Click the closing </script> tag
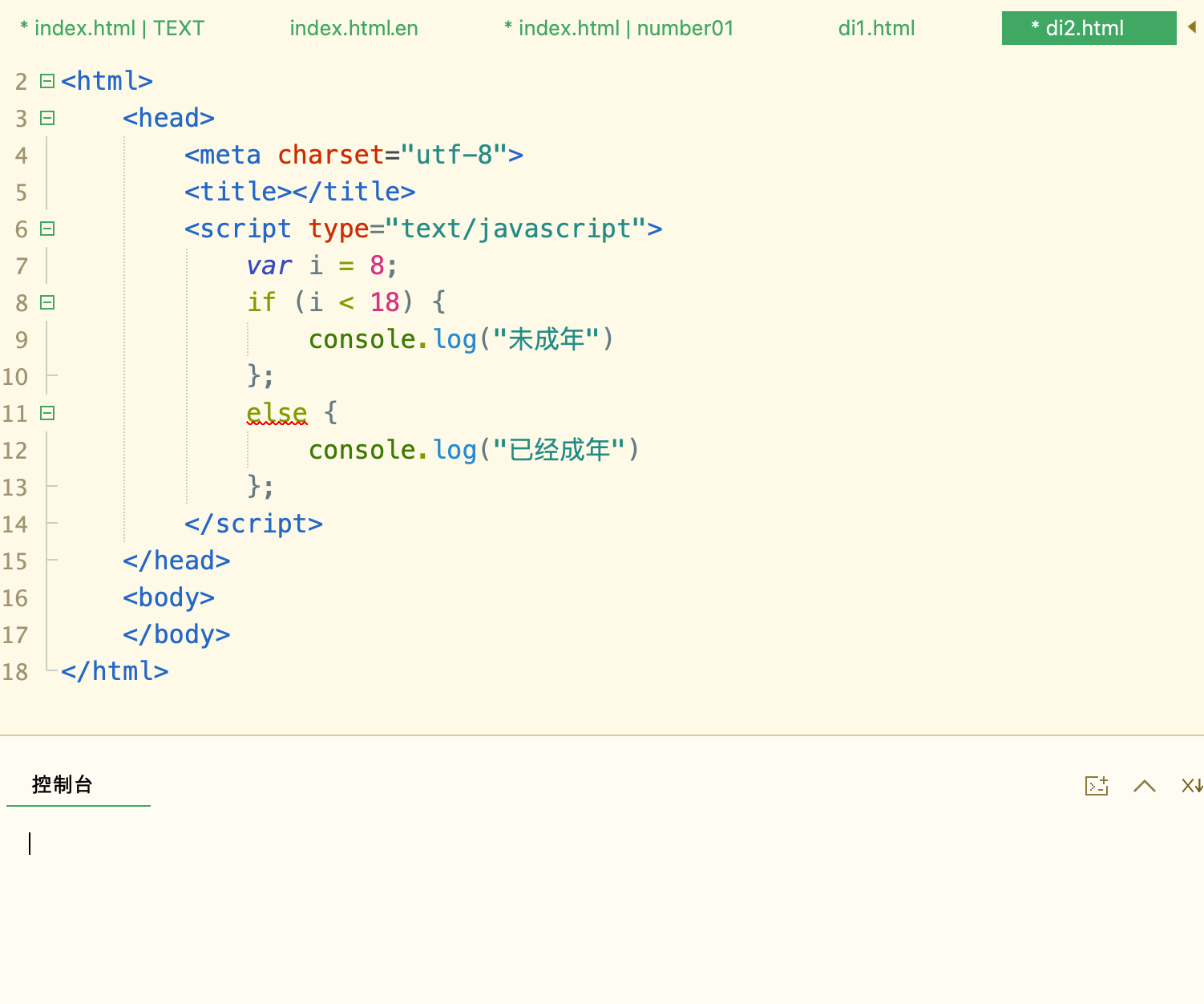The image size is (1204, 1004). (253, 524)
